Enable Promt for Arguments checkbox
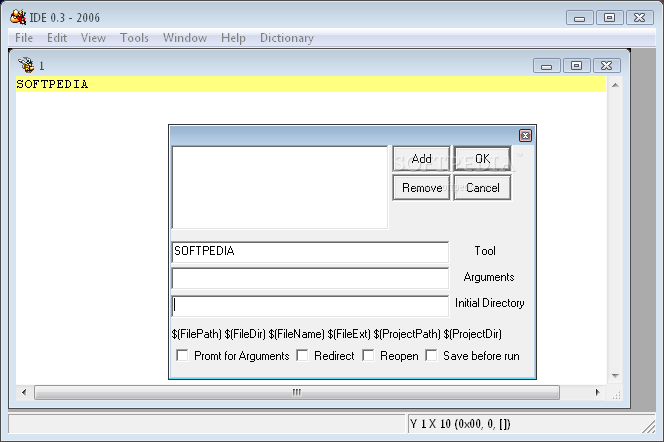664x442 pixels. tap(182, 355)
